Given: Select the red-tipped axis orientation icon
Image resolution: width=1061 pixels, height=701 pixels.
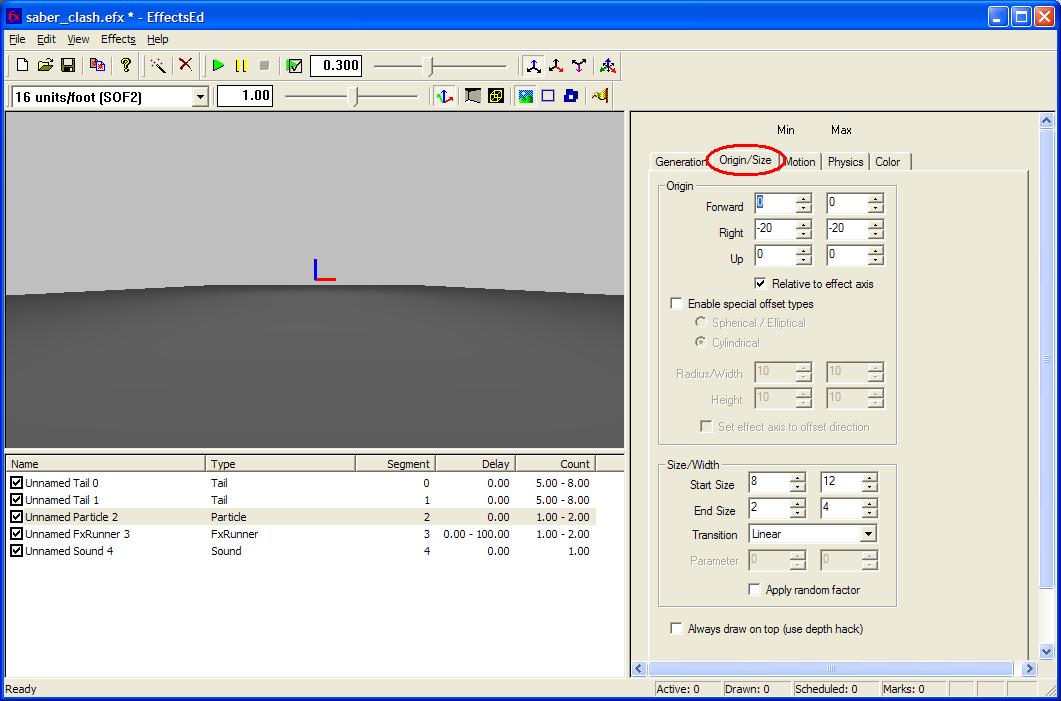Looking at the screenshot, I should tap(556, 66).
